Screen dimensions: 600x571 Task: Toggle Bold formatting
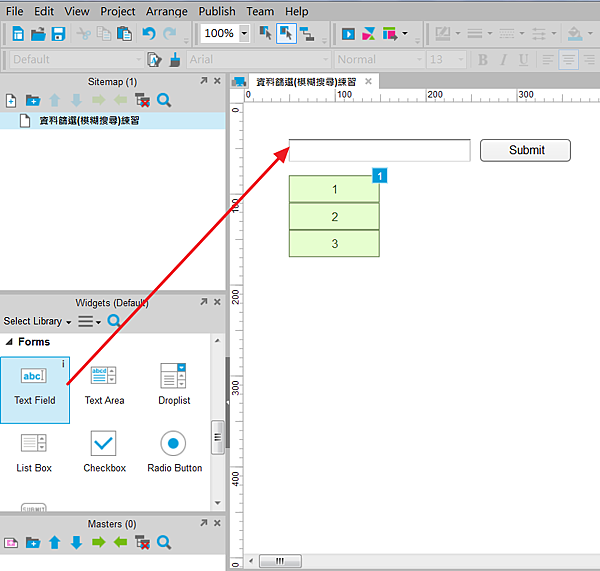[483, 60]
